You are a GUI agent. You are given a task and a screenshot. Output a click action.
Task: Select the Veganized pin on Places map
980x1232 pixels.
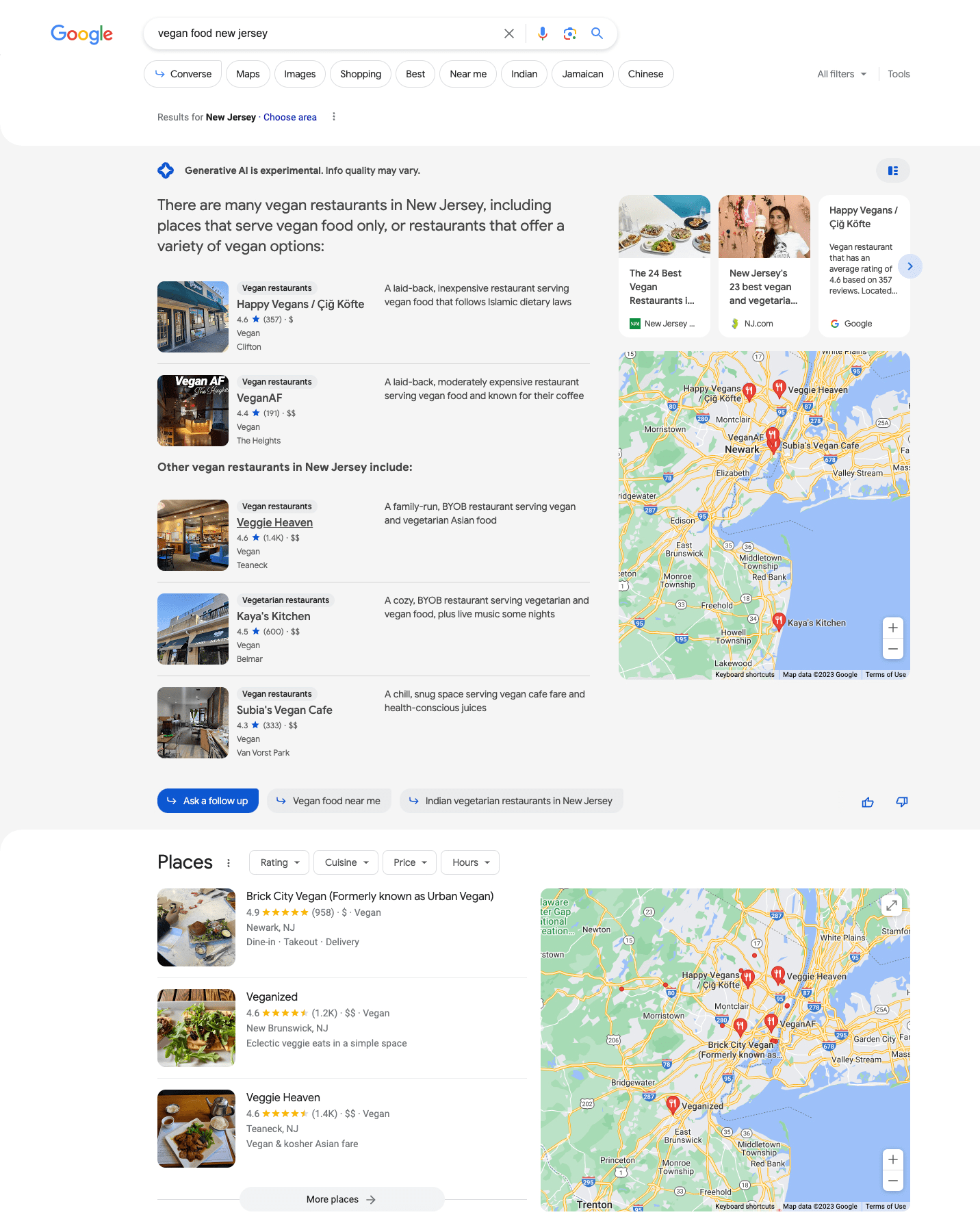coord(673,1104)
